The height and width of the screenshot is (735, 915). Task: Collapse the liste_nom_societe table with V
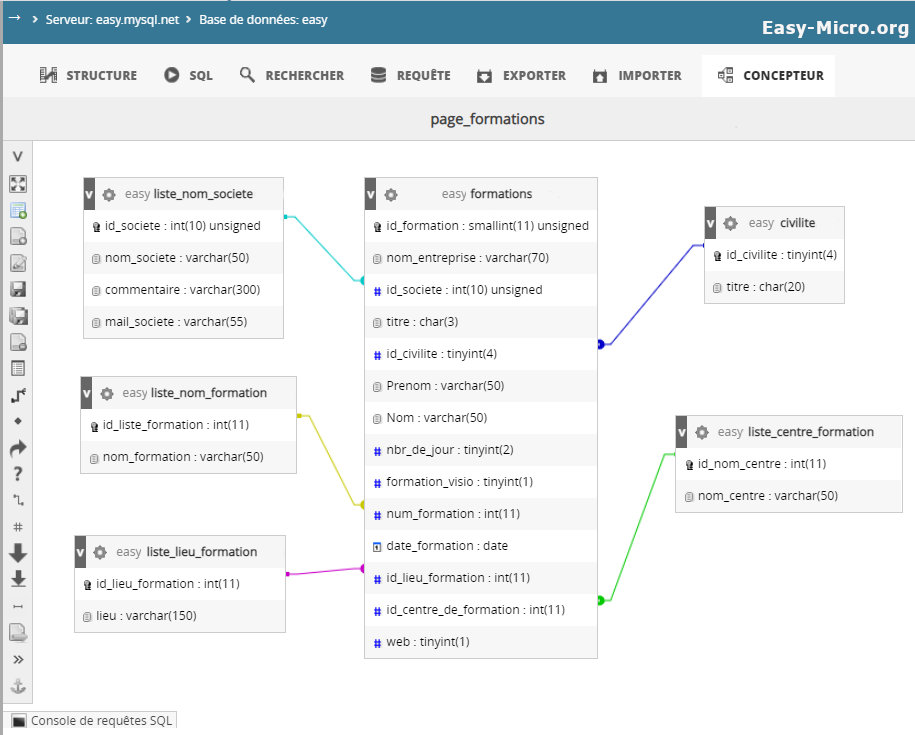coord(89,194)
